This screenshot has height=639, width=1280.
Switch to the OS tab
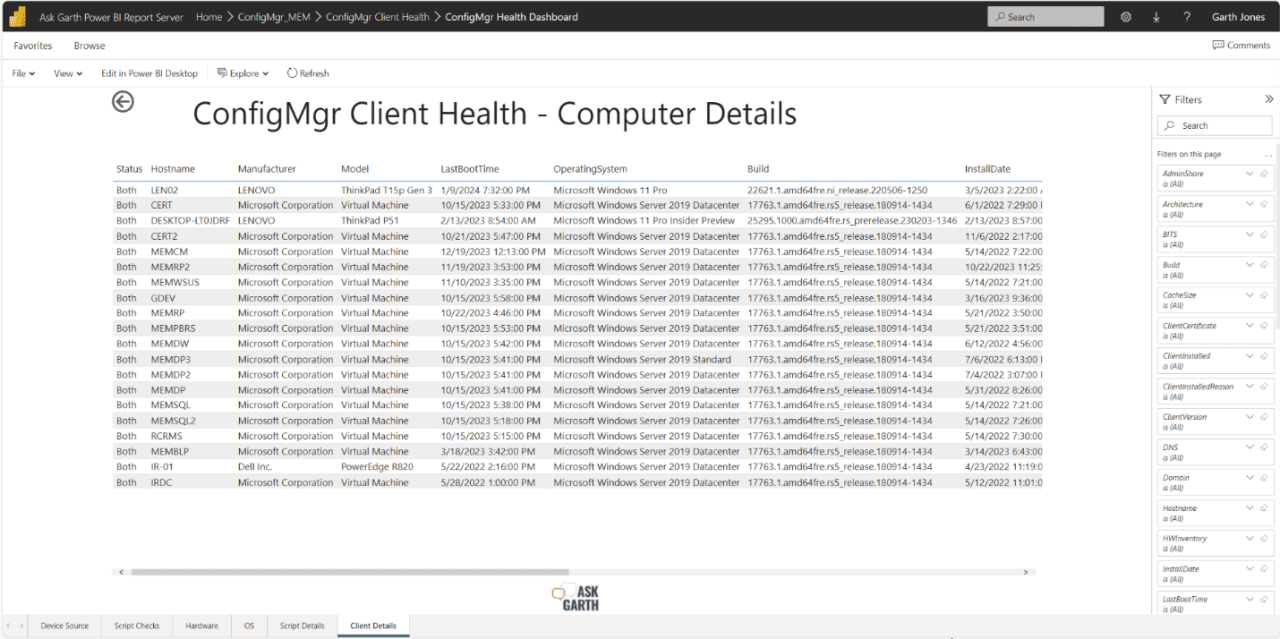pyautogui.click(x=249, y=626)
